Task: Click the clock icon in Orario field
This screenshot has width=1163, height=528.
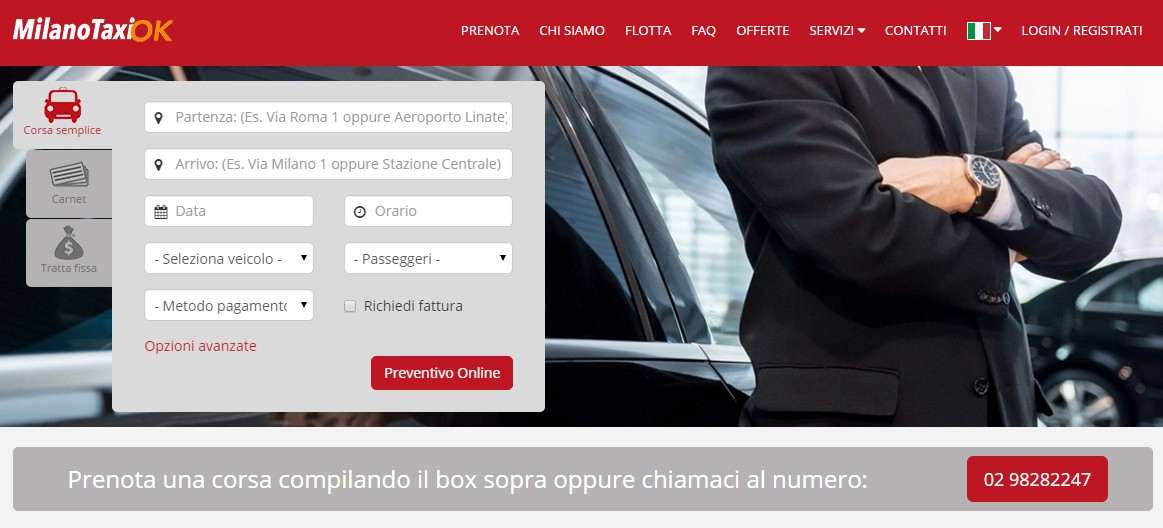Action: coord(360,211)
